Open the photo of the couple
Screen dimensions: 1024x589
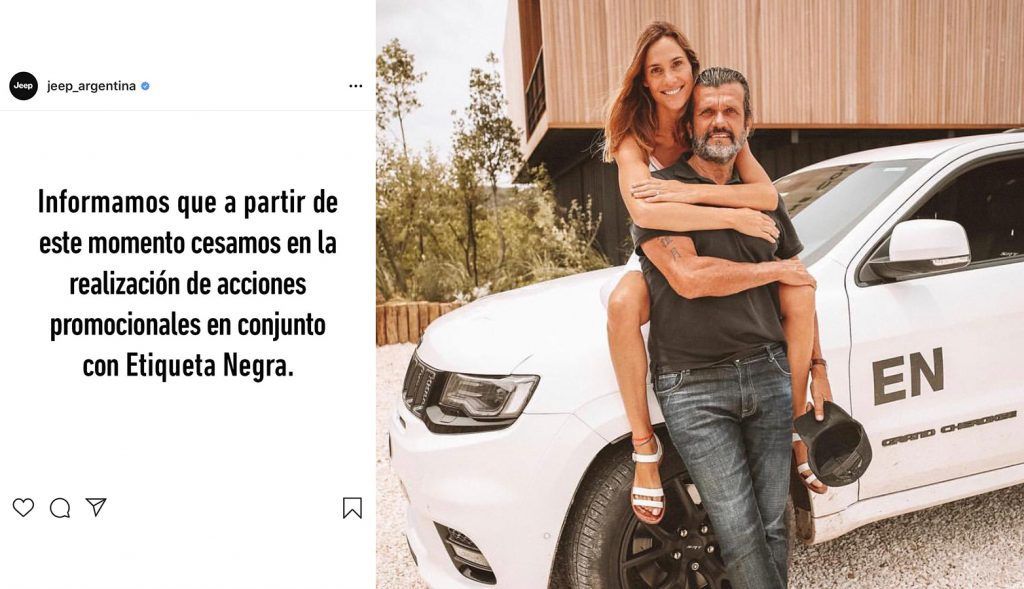tap(700, 294)
